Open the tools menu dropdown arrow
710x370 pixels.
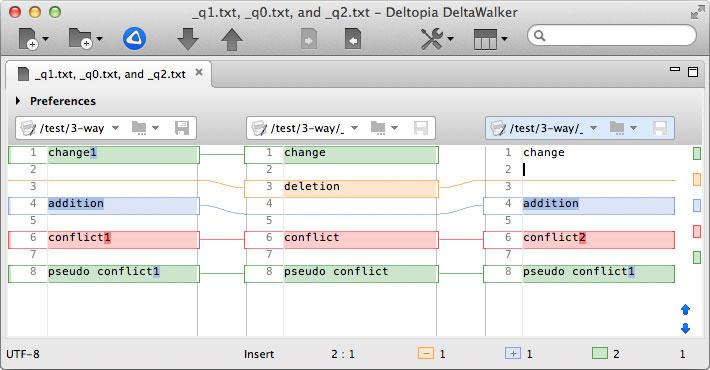point(451,39)
